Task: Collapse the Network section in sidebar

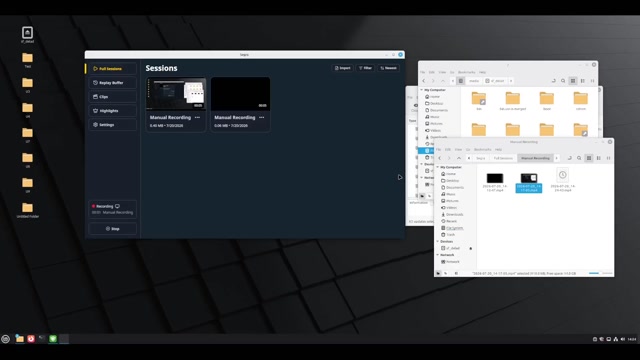Action: click(x=438, y=255)
